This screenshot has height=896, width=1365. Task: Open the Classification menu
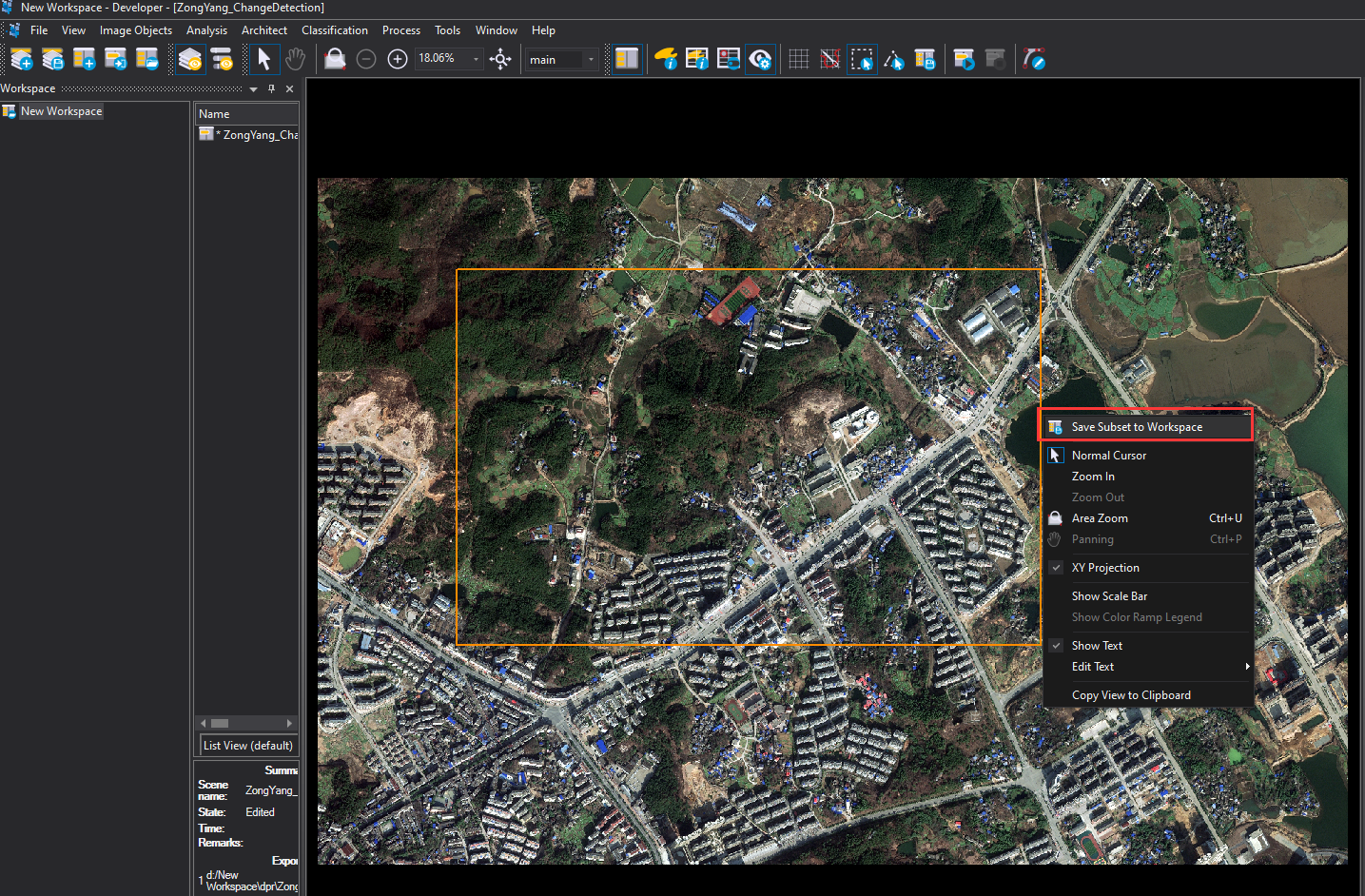(334, 30)
